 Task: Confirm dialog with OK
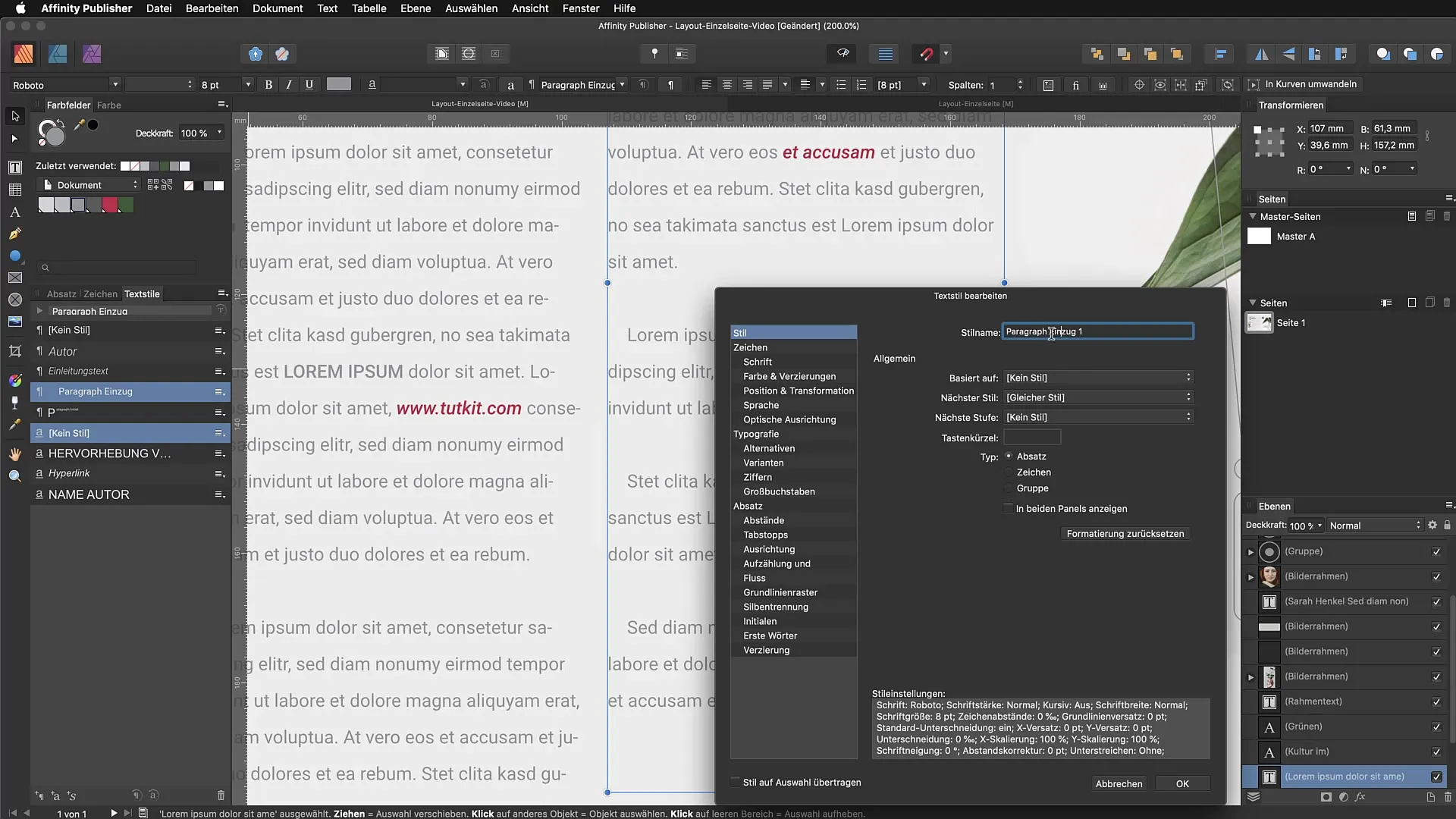(x=1182, y=783)
